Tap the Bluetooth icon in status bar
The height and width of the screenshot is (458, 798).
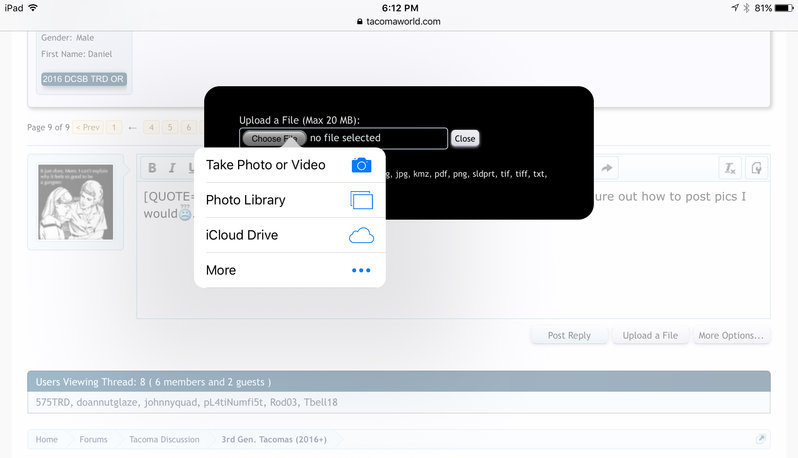pos(747,8)
